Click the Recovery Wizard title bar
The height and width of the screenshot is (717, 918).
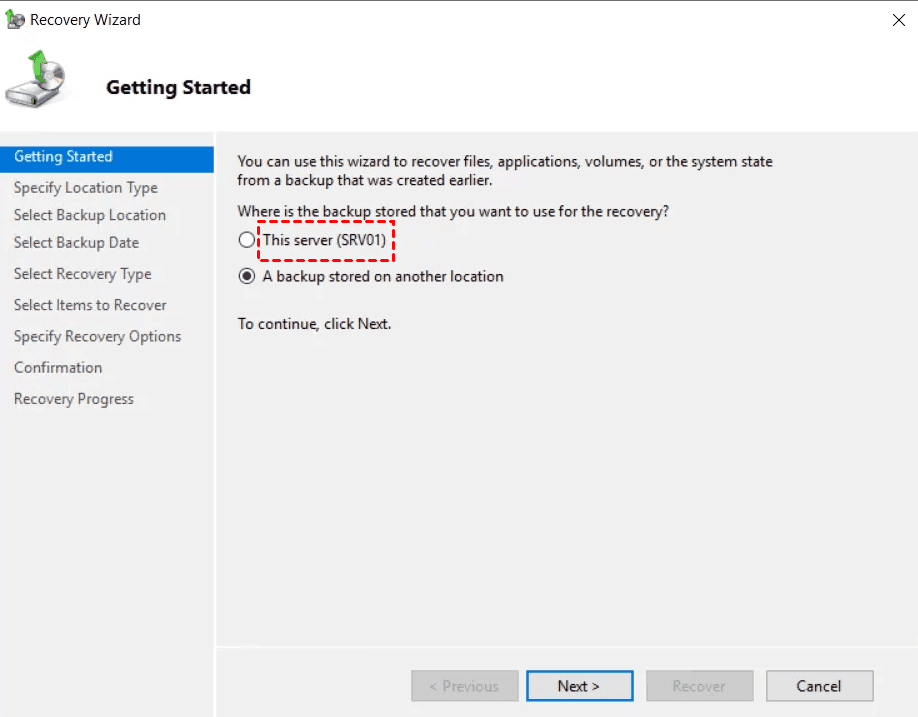pos(450,19)
